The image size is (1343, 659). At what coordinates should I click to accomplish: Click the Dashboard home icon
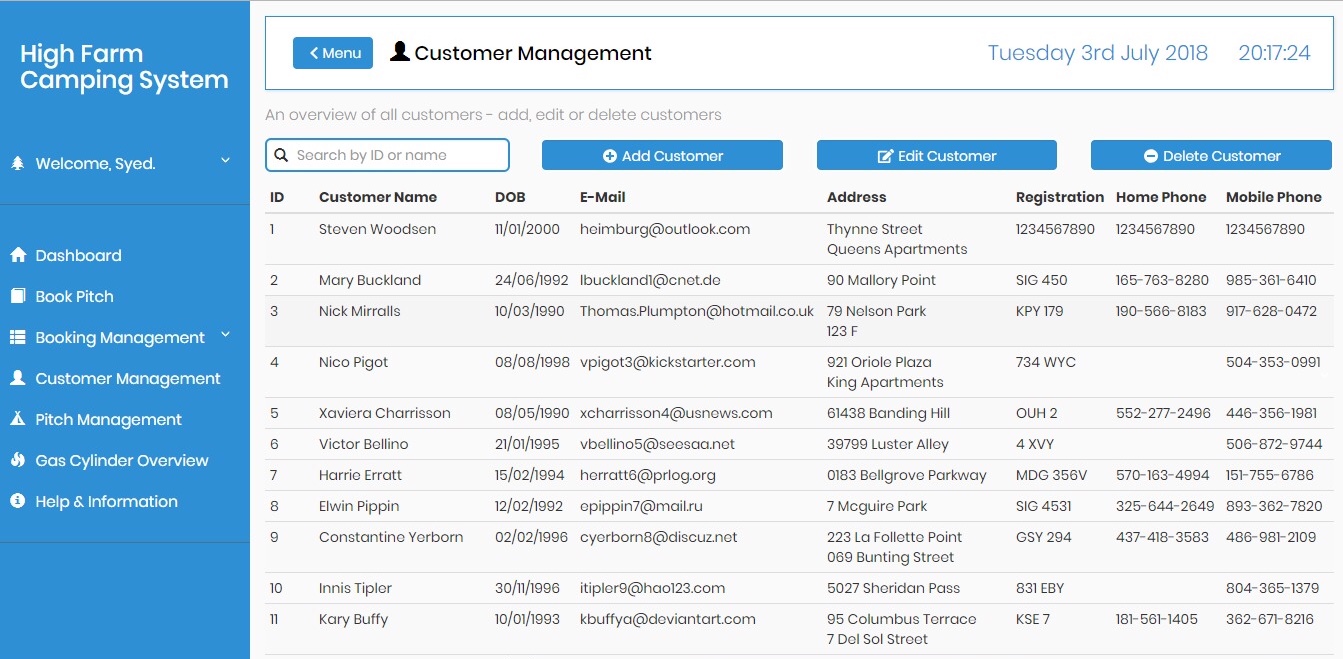(17, 255)
